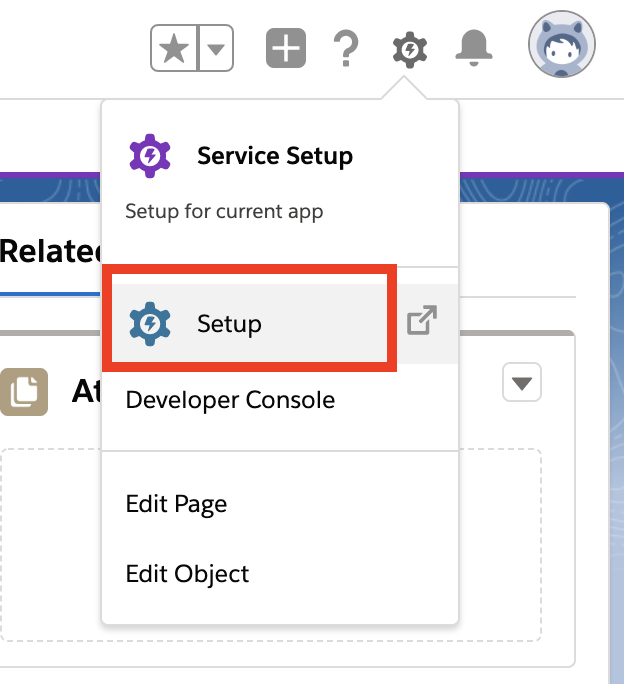This screenshot has width=624, height=684.
Task: Click the purple Service Setup gear icon
Action: click(150, 156)
